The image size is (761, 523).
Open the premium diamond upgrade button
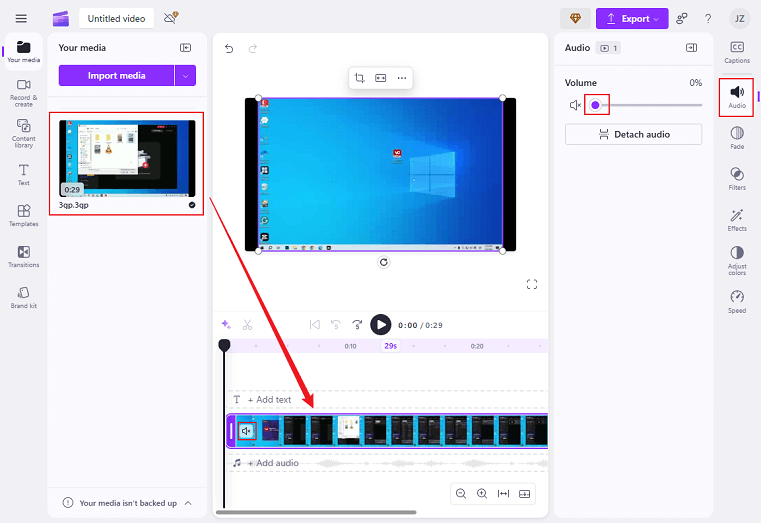click(x=575, y=18)
